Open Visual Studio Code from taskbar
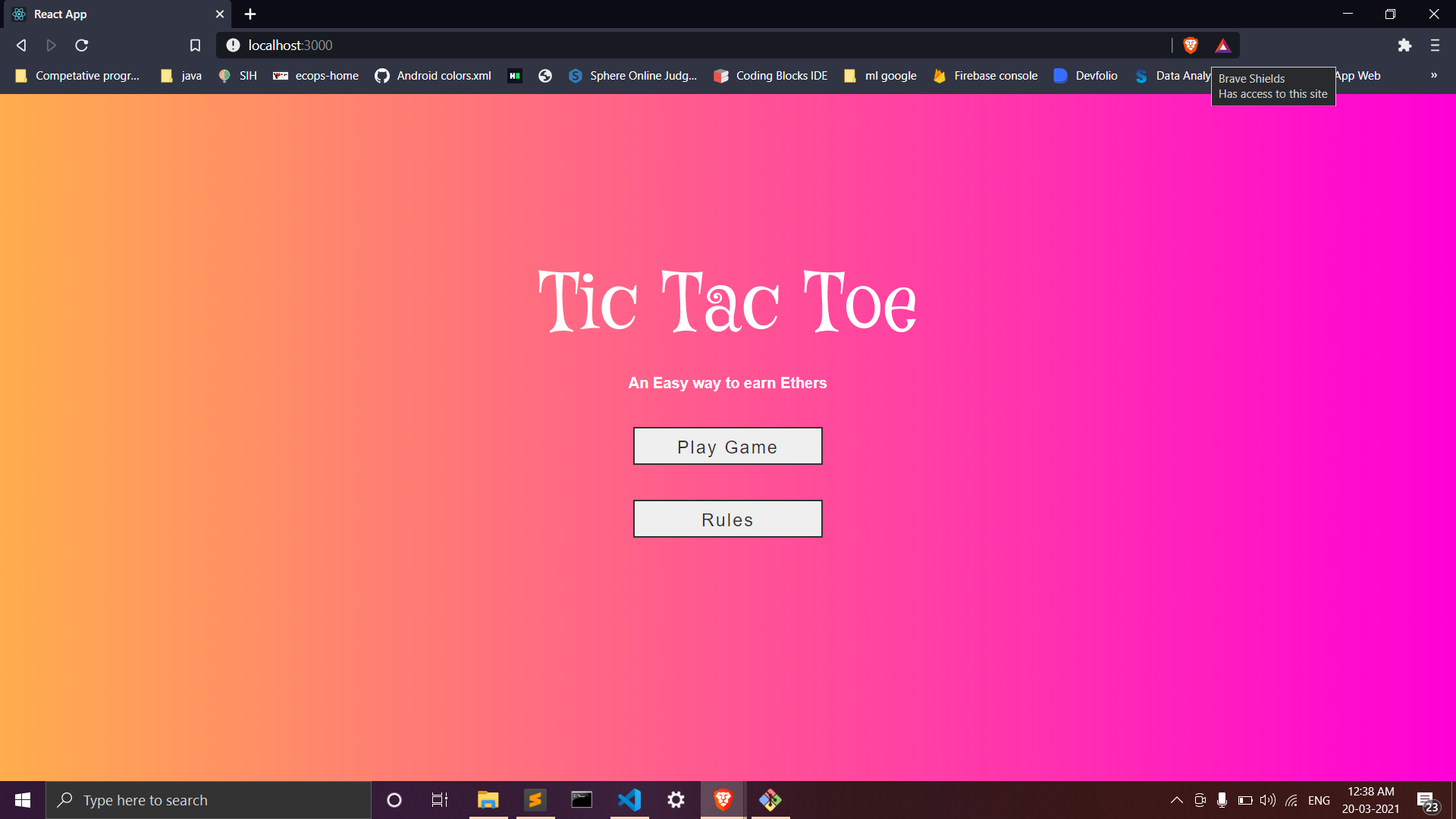Image resolution: width=1456 pixels, height=819 pixels. coord(629,799)
